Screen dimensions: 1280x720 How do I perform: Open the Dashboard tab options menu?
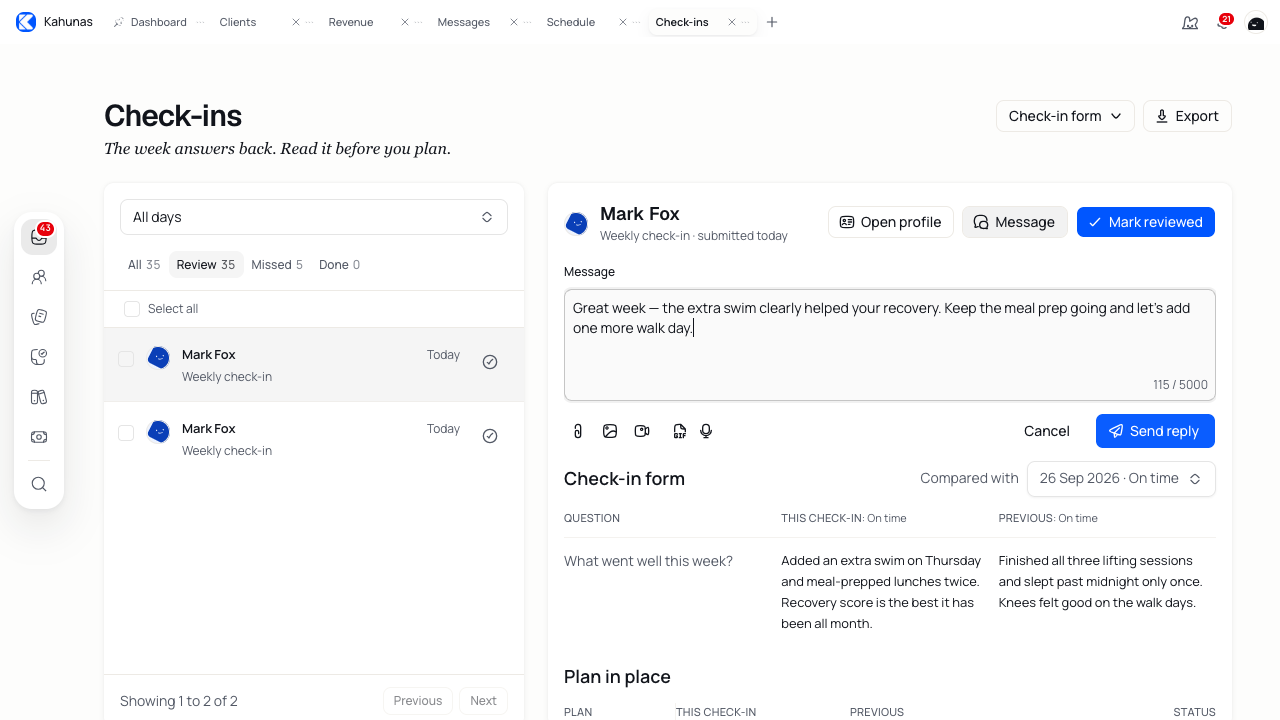(x=201, y=22)
